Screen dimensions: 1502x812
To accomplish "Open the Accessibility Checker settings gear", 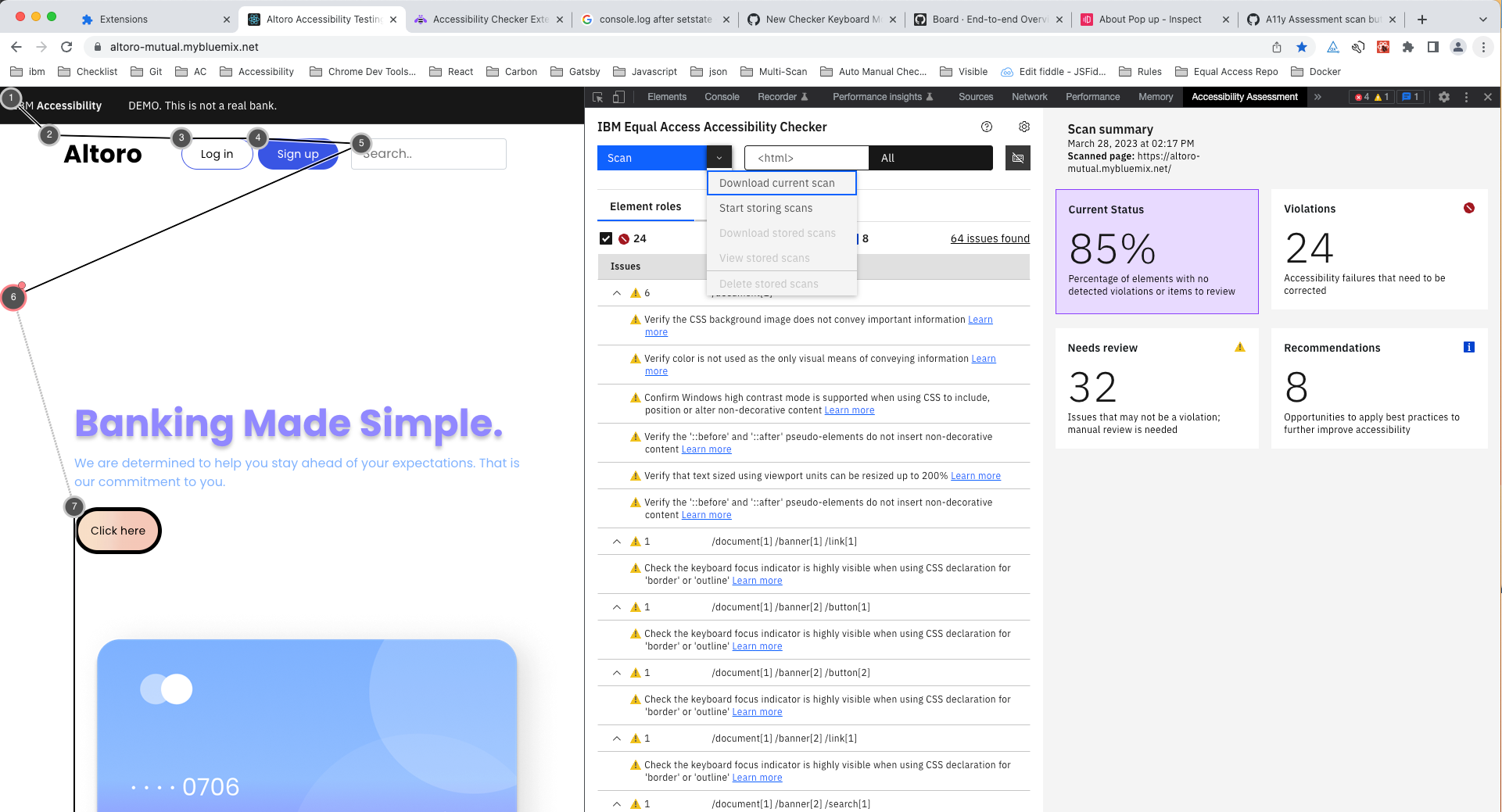I will (x=1024, y=127).
